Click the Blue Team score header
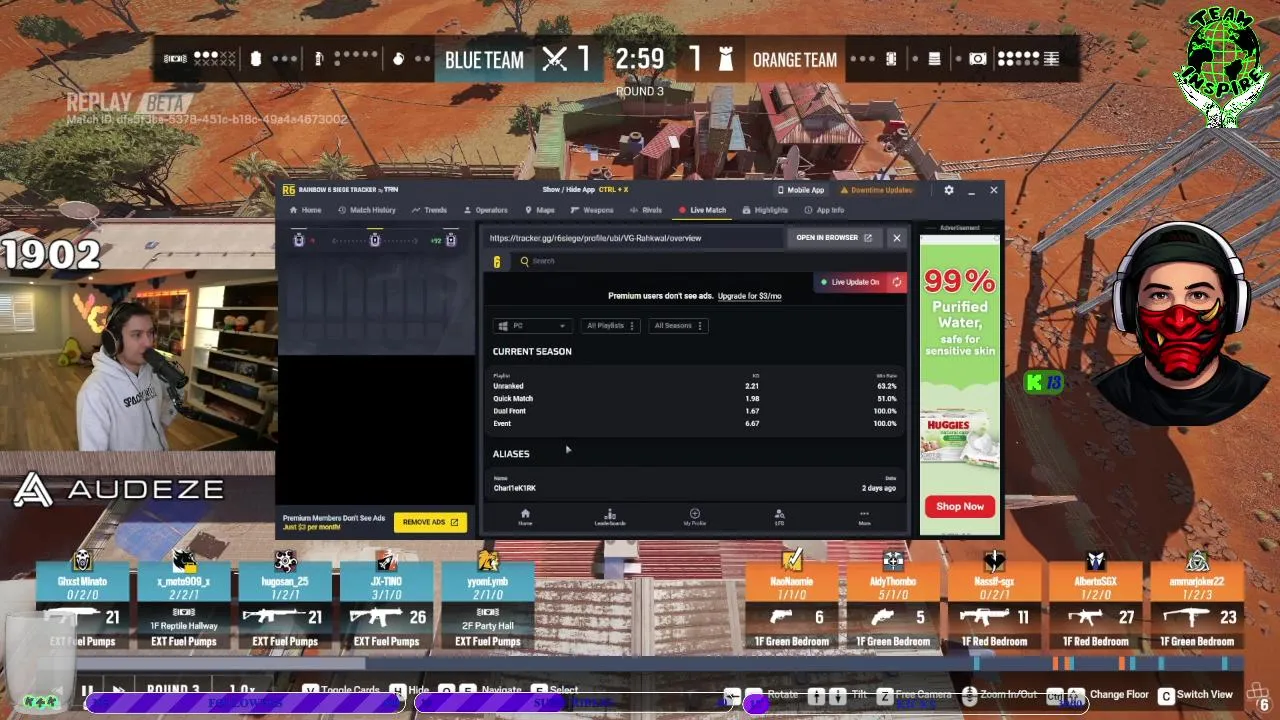1280x720 pixels. pyautogui.click(x=517, y=60)
